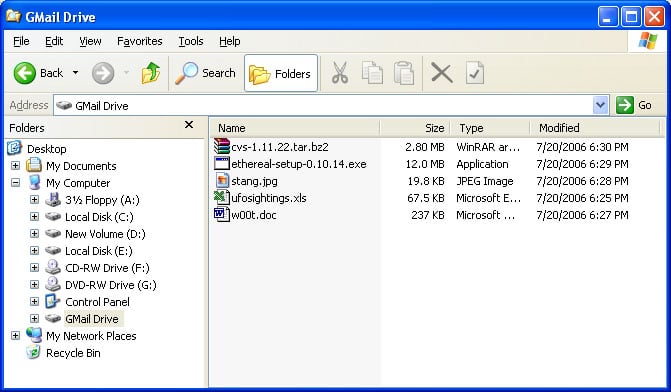Toggle the Folders pane button
The width and height of the screenshot is (671, 392).
pos(281,73)
